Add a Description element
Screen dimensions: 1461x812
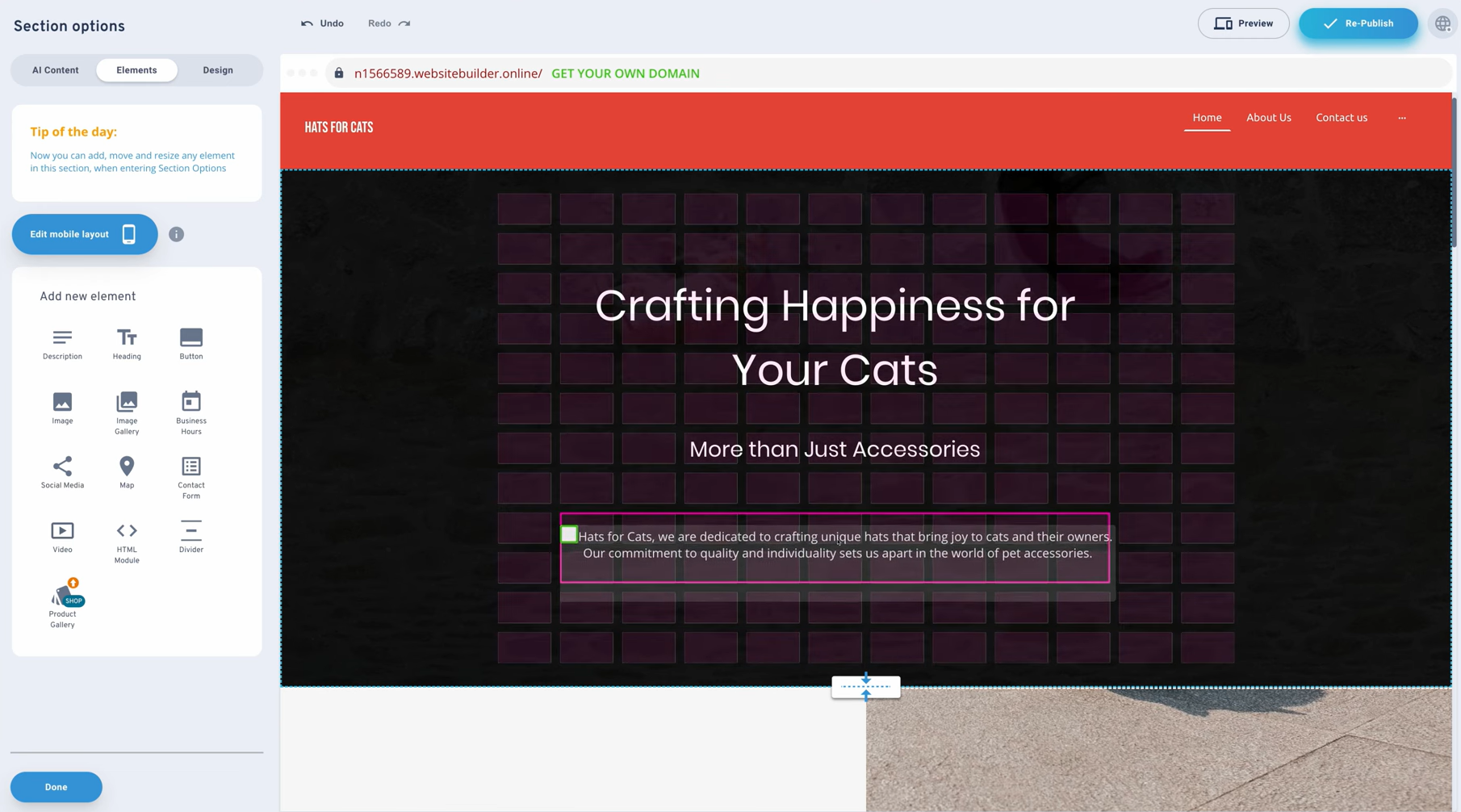coord(62,342)
